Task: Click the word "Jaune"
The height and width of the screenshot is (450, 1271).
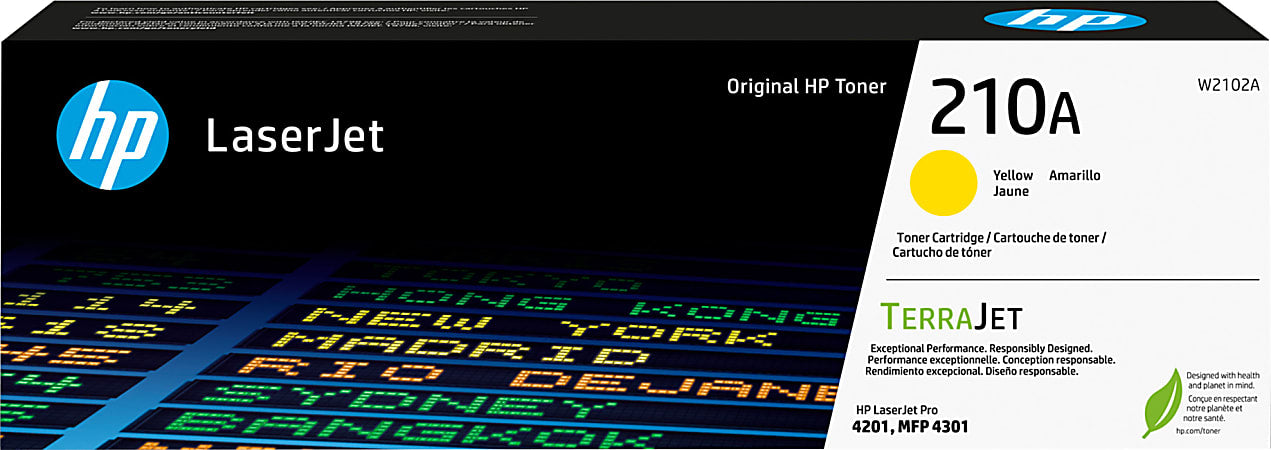Action: 1010,191
